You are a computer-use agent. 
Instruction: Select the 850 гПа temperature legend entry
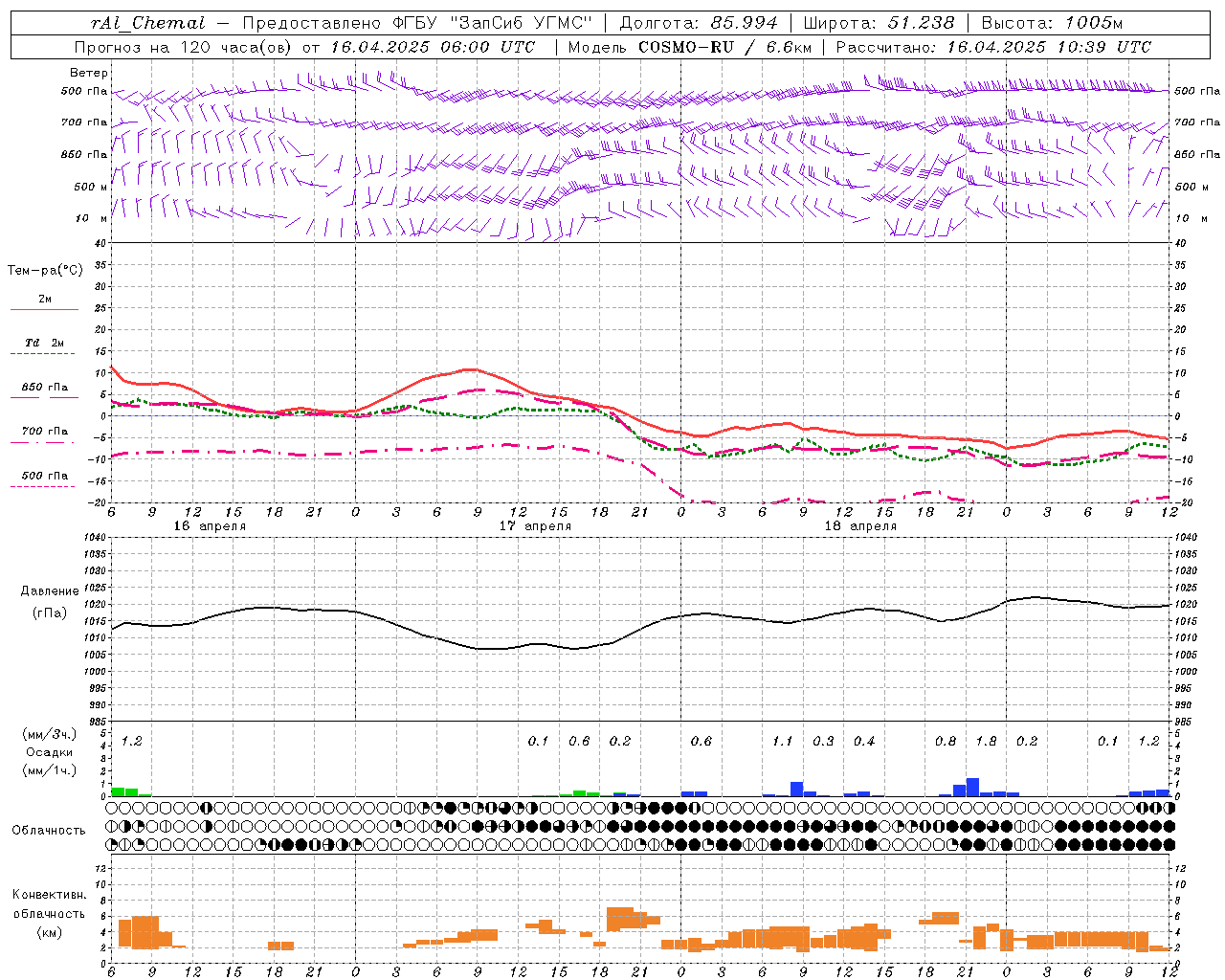(45, 388)
